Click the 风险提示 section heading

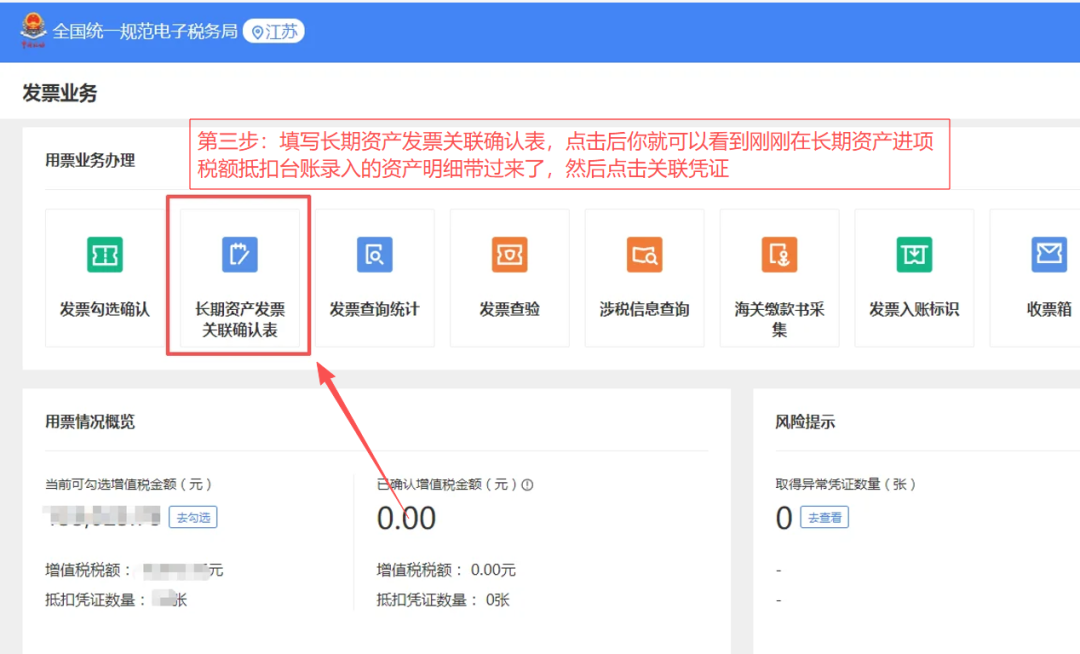(805, 421)
